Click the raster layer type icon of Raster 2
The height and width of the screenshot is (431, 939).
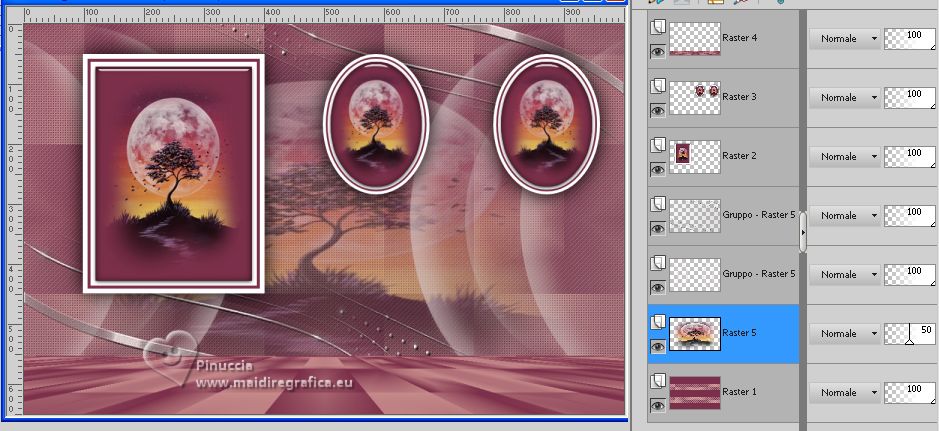click(x=658, y=145)
